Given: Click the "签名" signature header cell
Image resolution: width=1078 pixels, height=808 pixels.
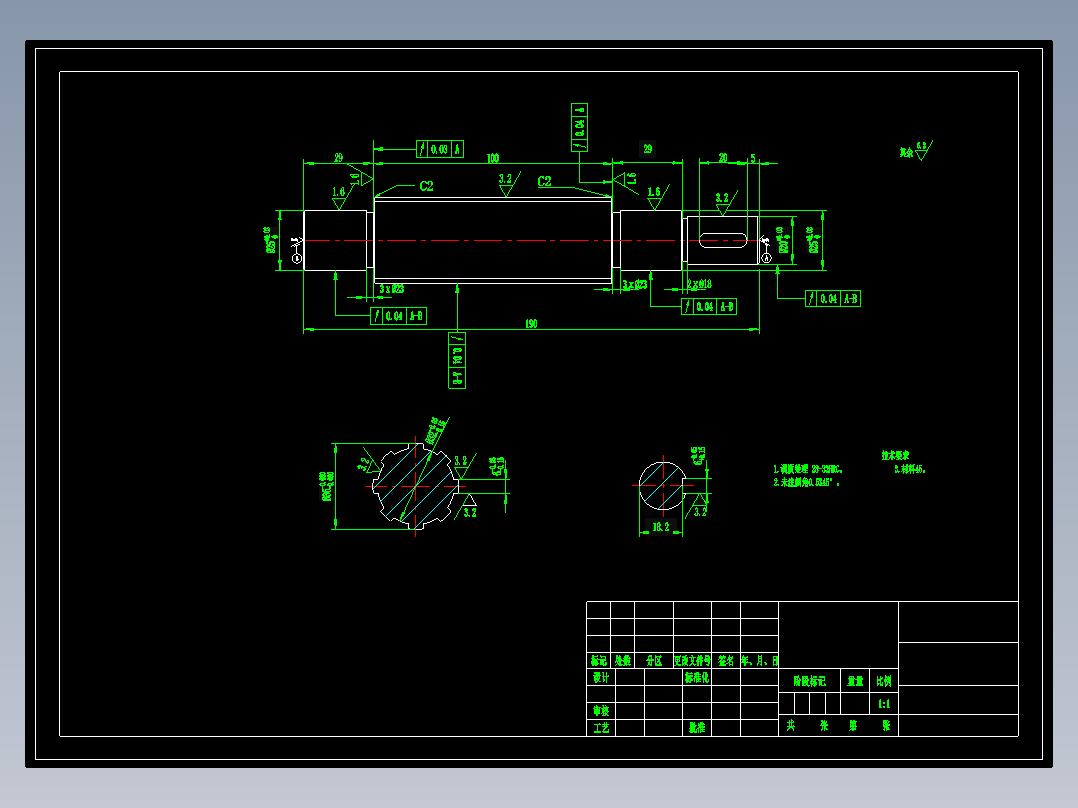Looking at the screenshot, I should 726,660.
